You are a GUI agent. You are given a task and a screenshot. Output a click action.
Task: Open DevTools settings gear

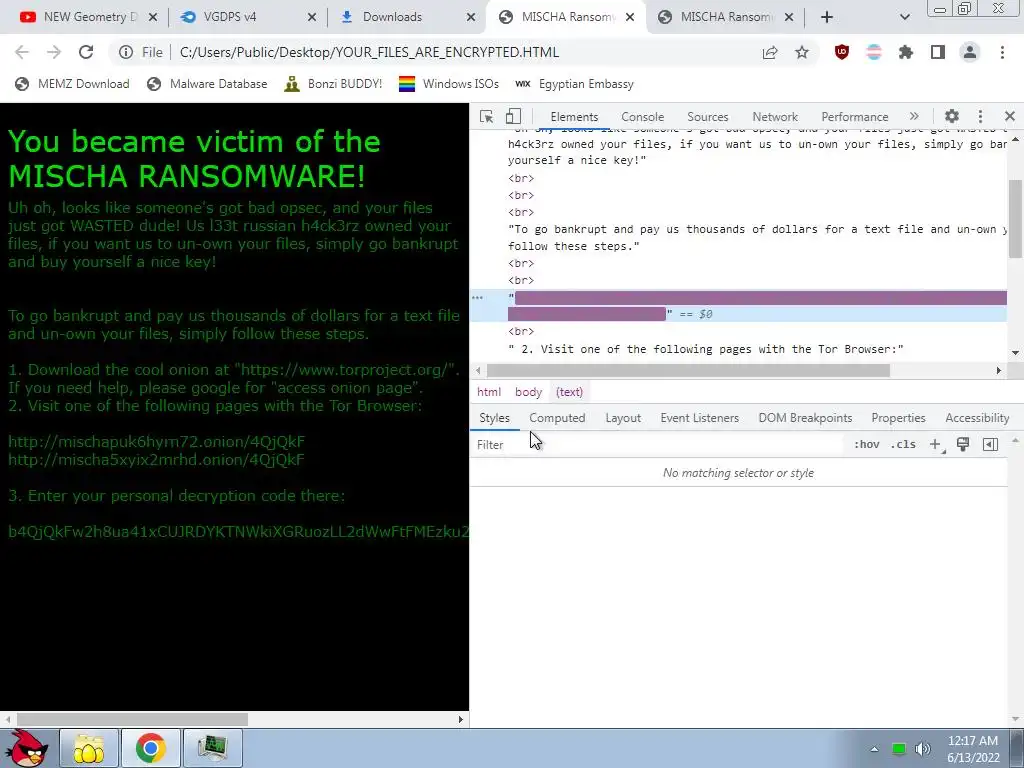[x=952, y=116]
